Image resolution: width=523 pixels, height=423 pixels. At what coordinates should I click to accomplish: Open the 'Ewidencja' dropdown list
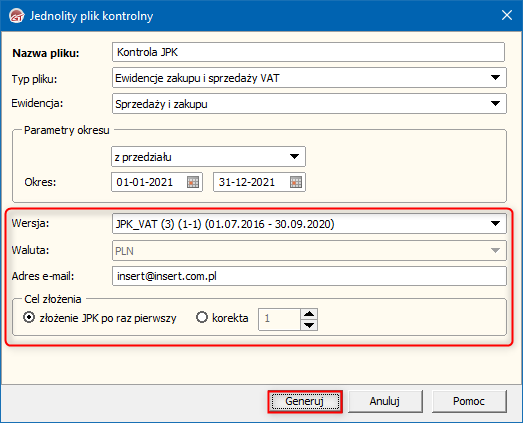[495, 104]
